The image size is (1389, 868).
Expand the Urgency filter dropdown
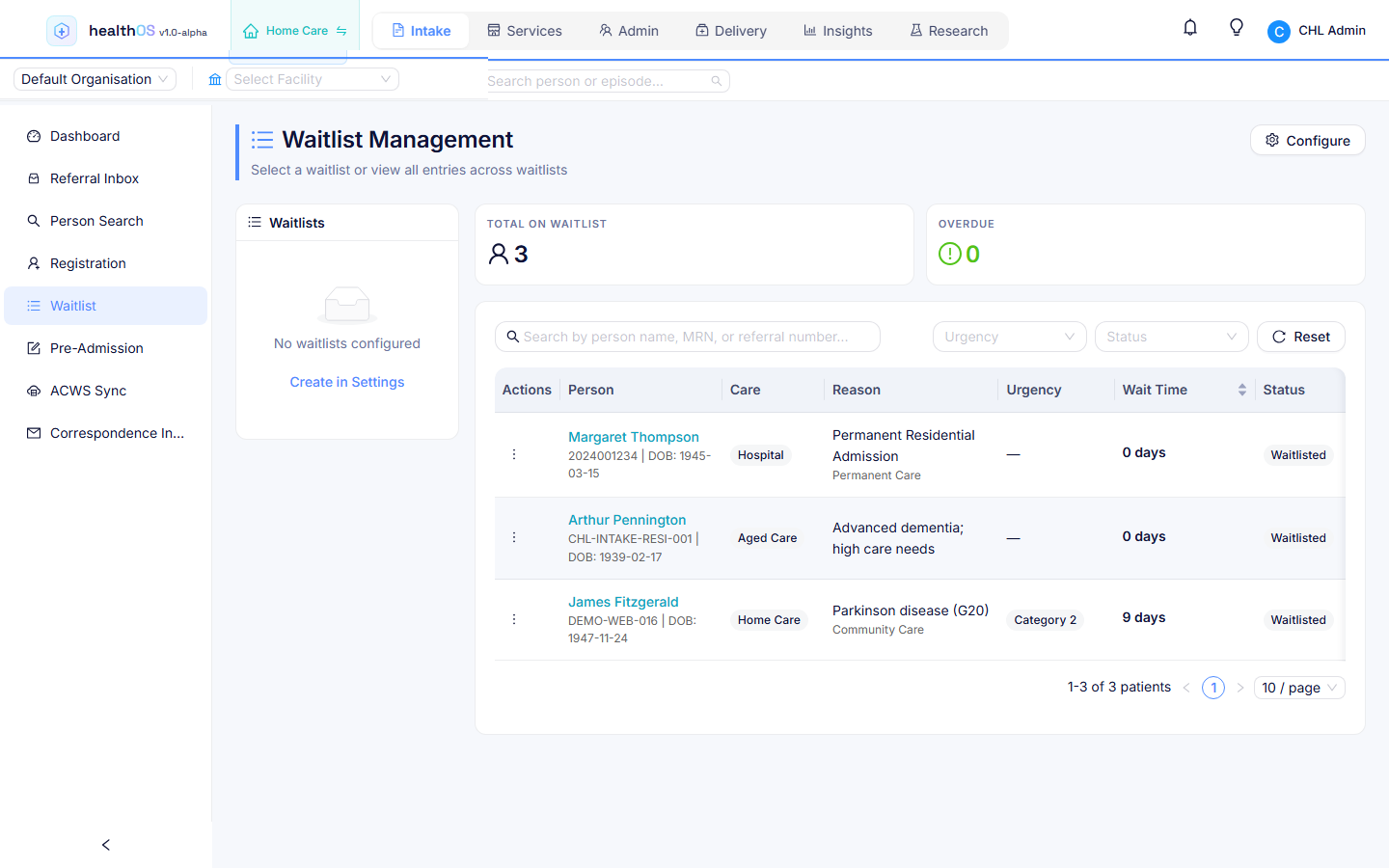point(1009,337)
